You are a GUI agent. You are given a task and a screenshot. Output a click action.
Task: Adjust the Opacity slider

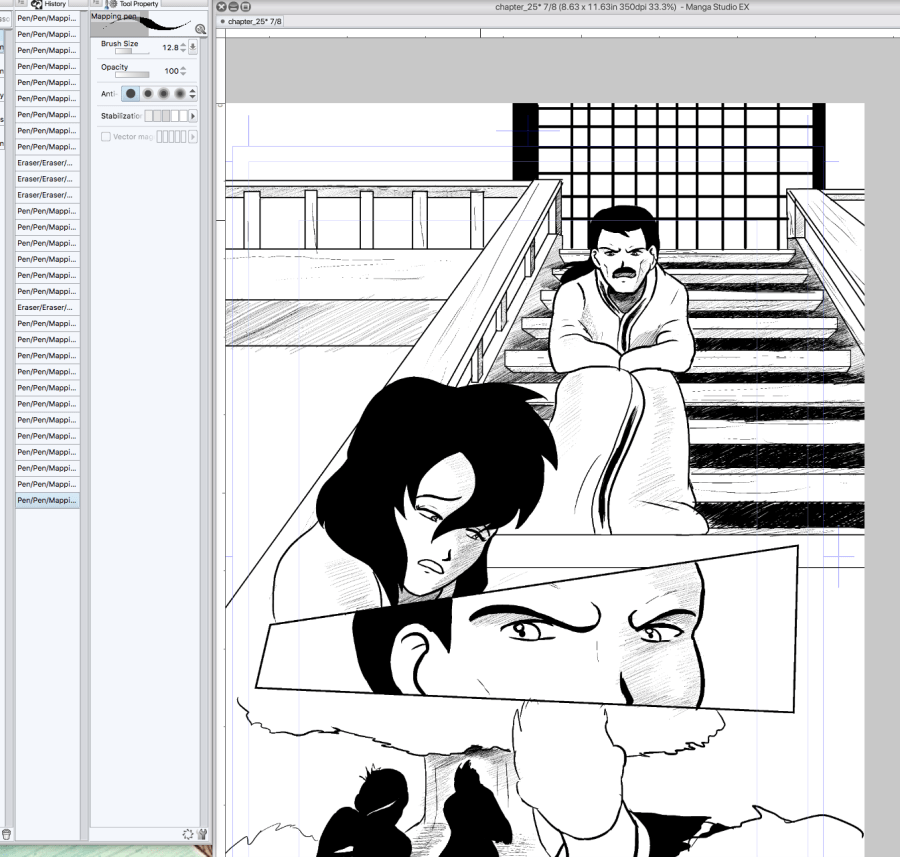132,74
